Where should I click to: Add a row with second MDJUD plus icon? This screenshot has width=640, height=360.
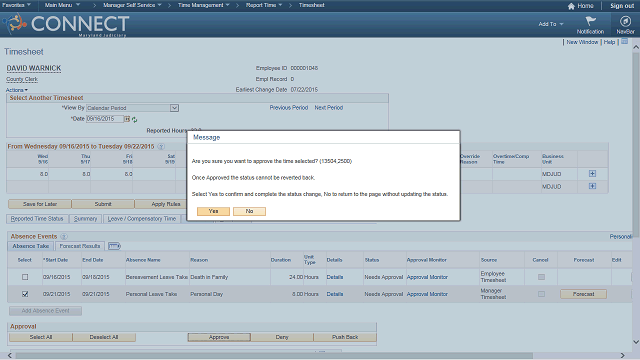click(592, 186)
